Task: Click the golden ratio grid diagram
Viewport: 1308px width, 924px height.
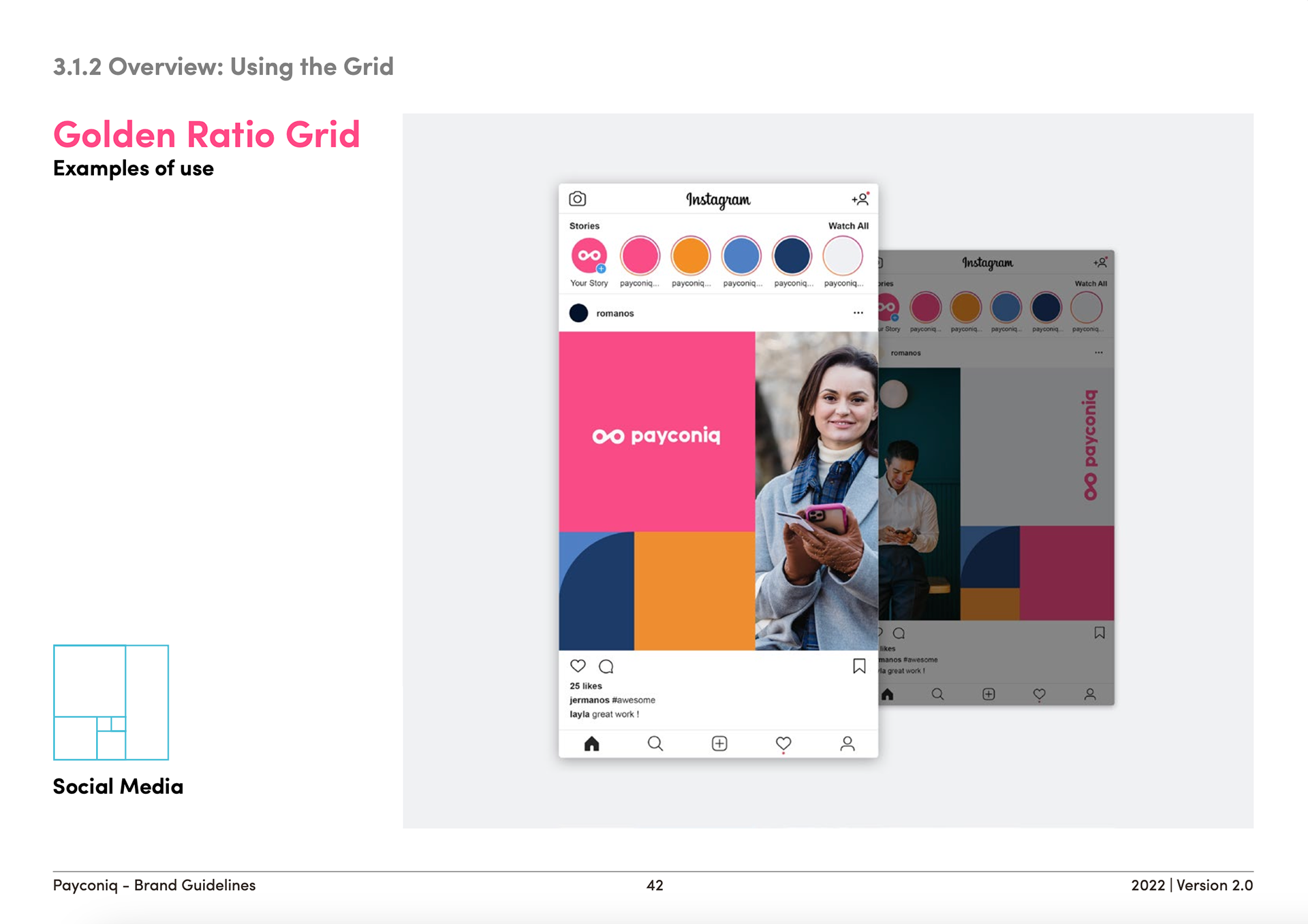Action: pyautogui.click(x=111, y=702)
